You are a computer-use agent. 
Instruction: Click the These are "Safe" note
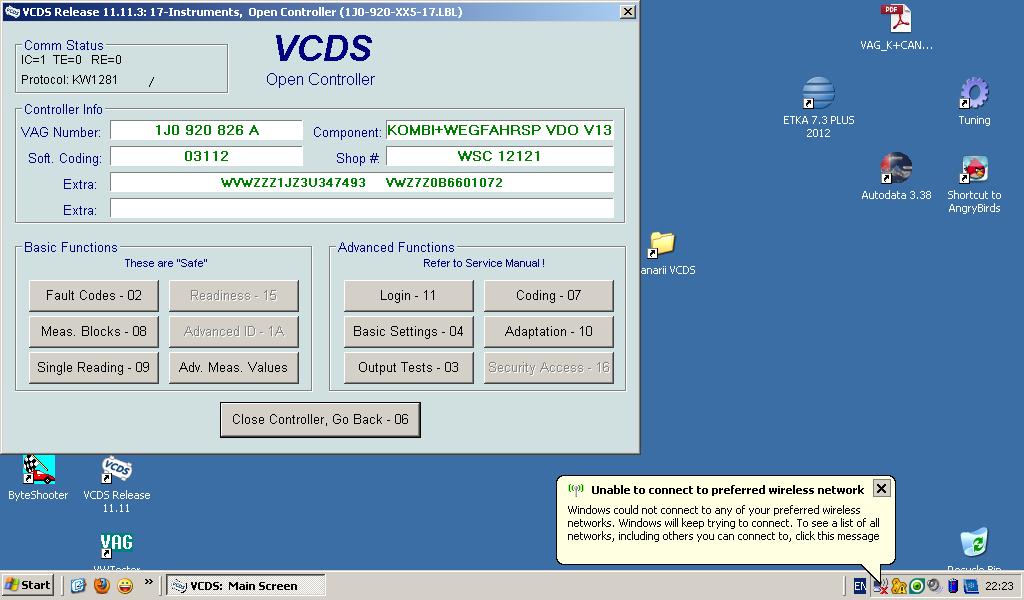tap(165, 263)
